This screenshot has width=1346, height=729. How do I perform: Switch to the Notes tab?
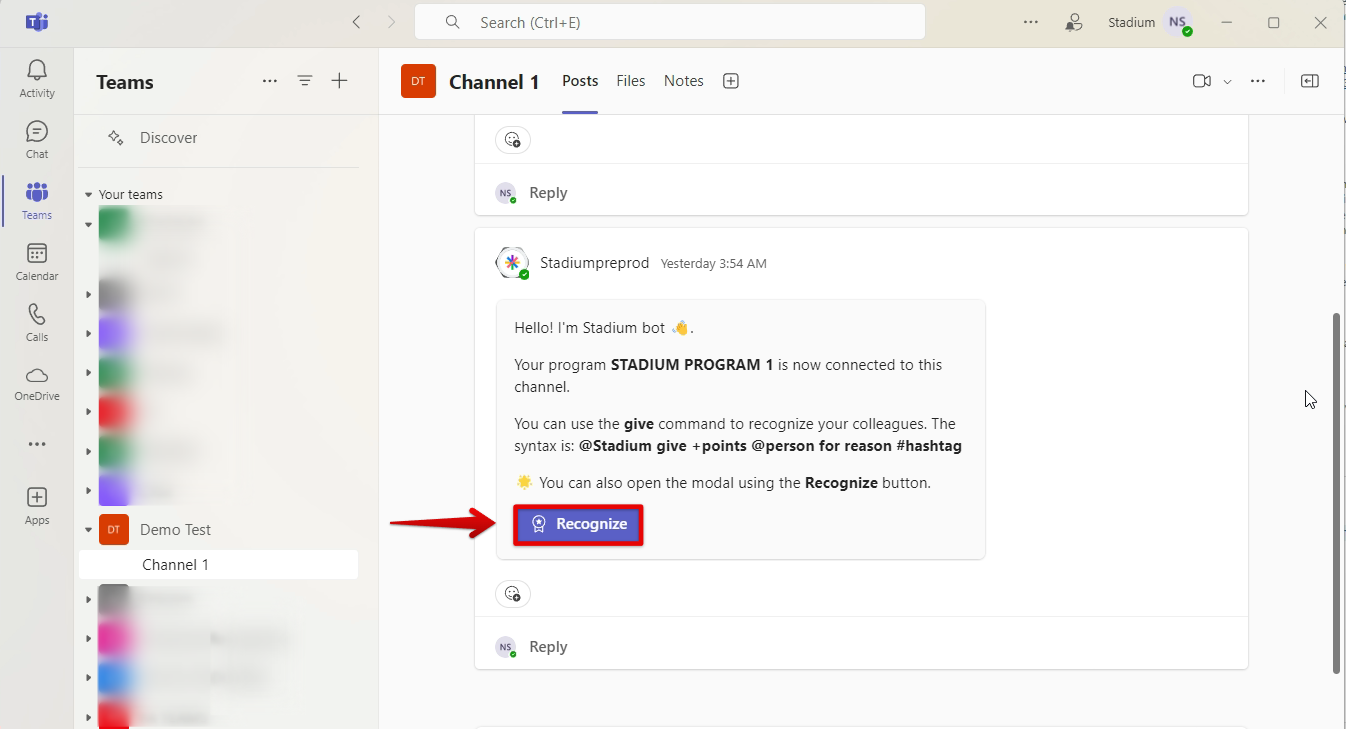(x=684, y=81)
